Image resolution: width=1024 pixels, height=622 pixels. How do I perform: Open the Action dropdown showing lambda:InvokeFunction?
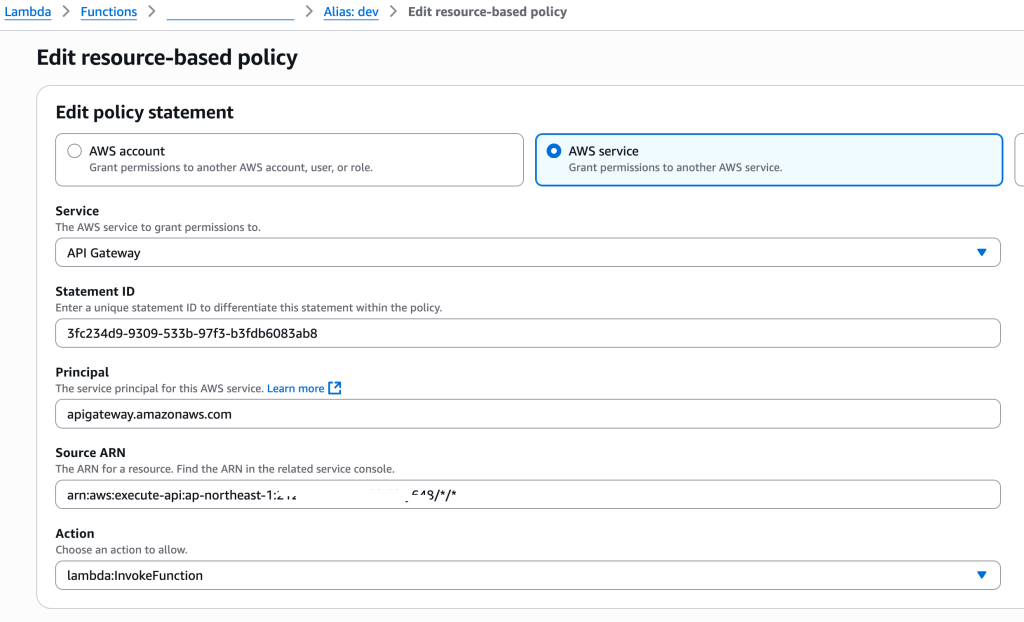[527, 575]
